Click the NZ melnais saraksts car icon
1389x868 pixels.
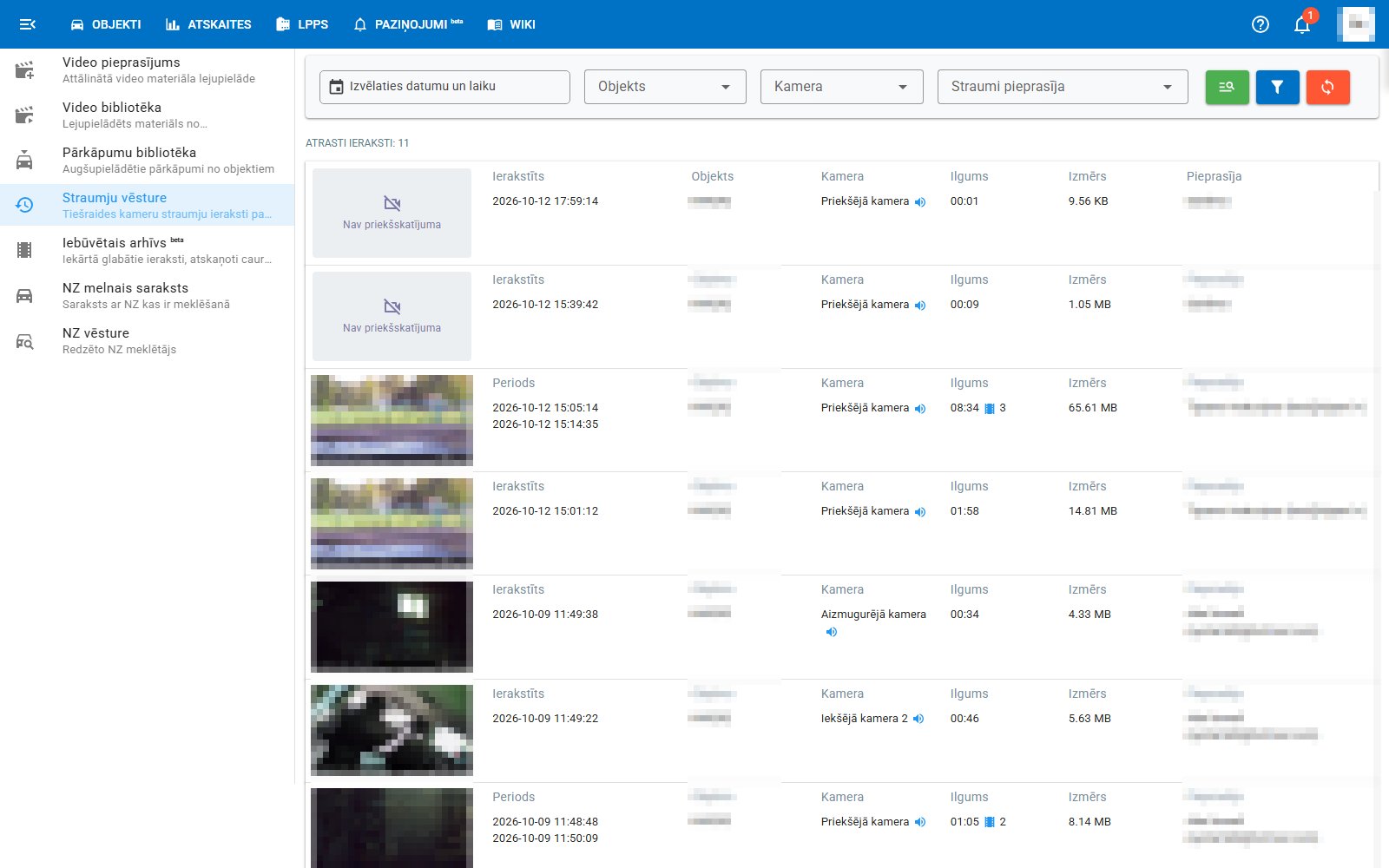[24, 296]
